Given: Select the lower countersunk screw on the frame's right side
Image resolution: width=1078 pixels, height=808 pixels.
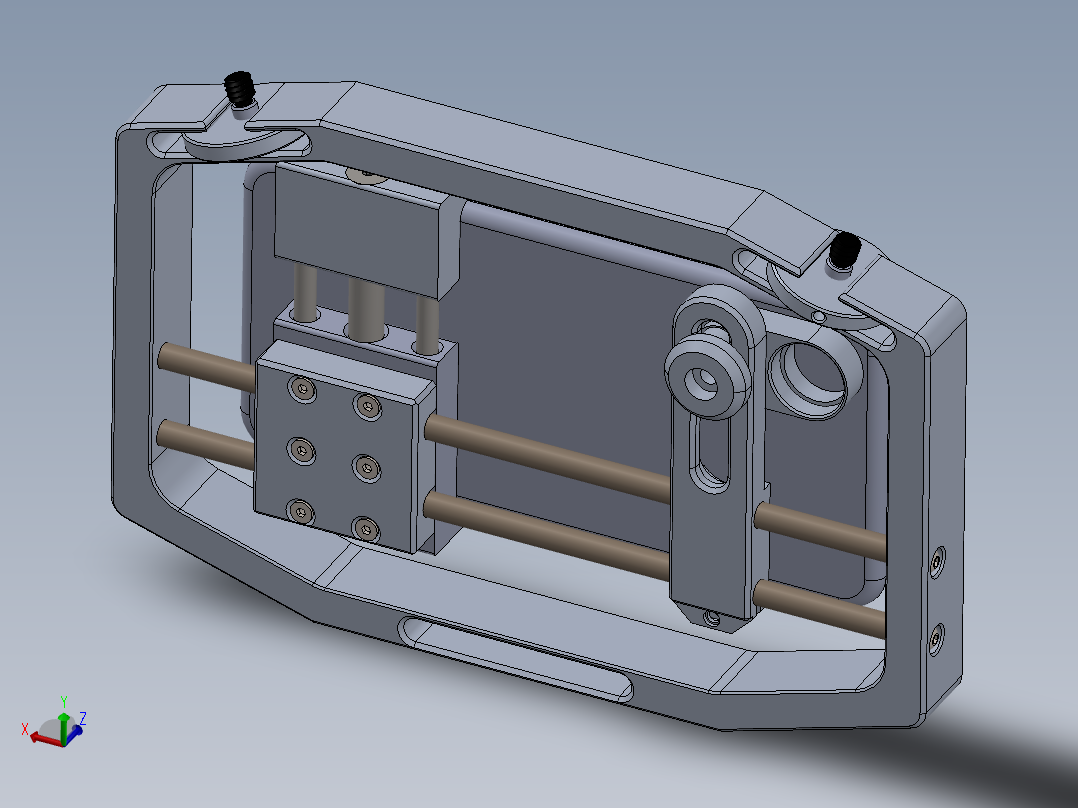Looking at the screenshot, I should click(936, 640).
